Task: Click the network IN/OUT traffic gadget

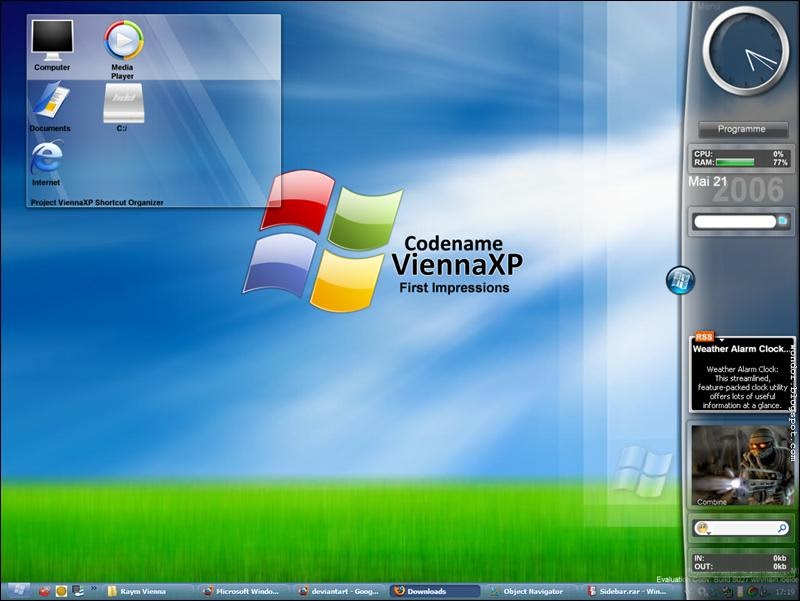Action: point(740,562)
